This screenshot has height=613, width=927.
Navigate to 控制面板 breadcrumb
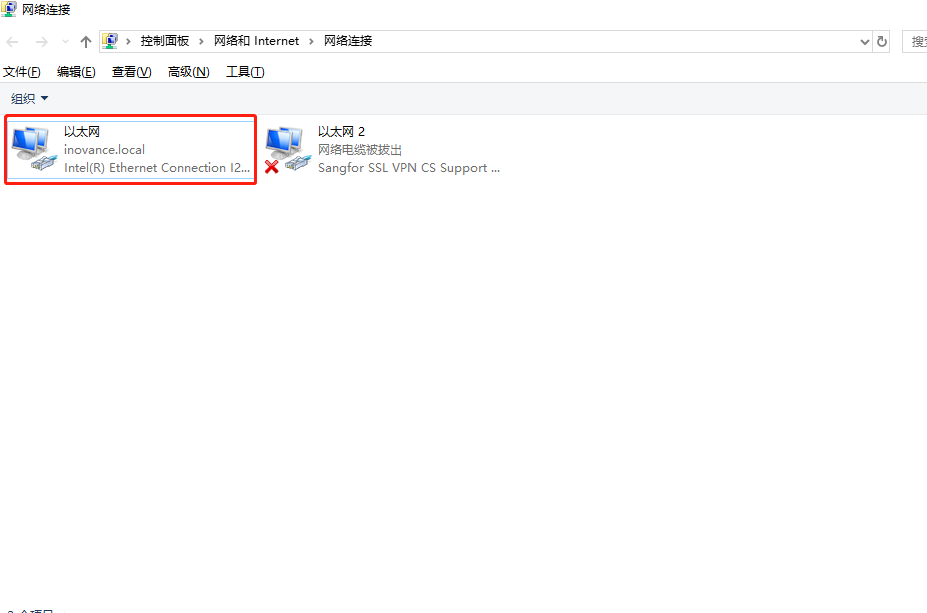click(164, 41)
